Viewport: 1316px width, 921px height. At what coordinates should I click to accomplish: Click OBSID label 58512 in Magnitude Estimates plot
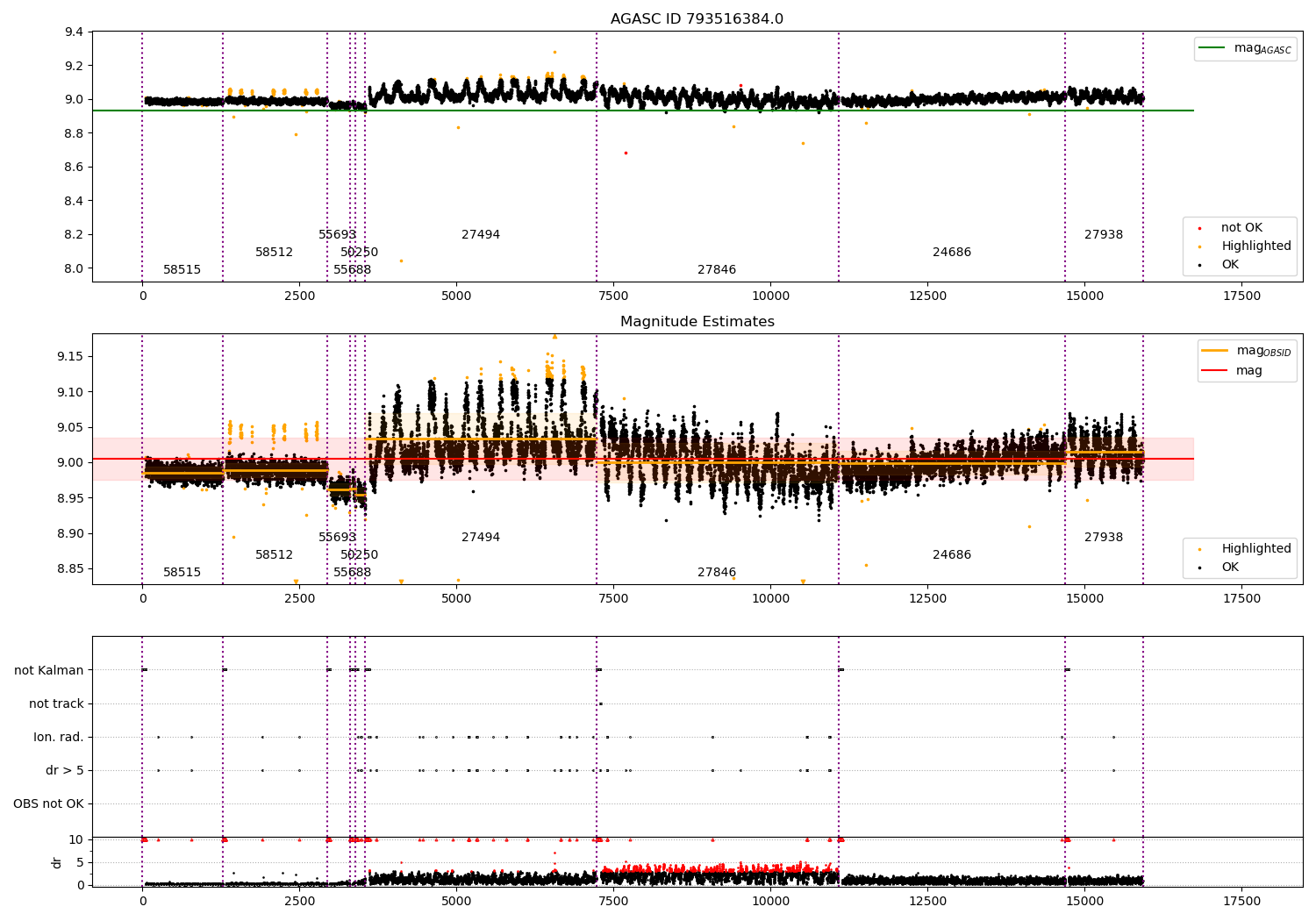tap(274, 555)
